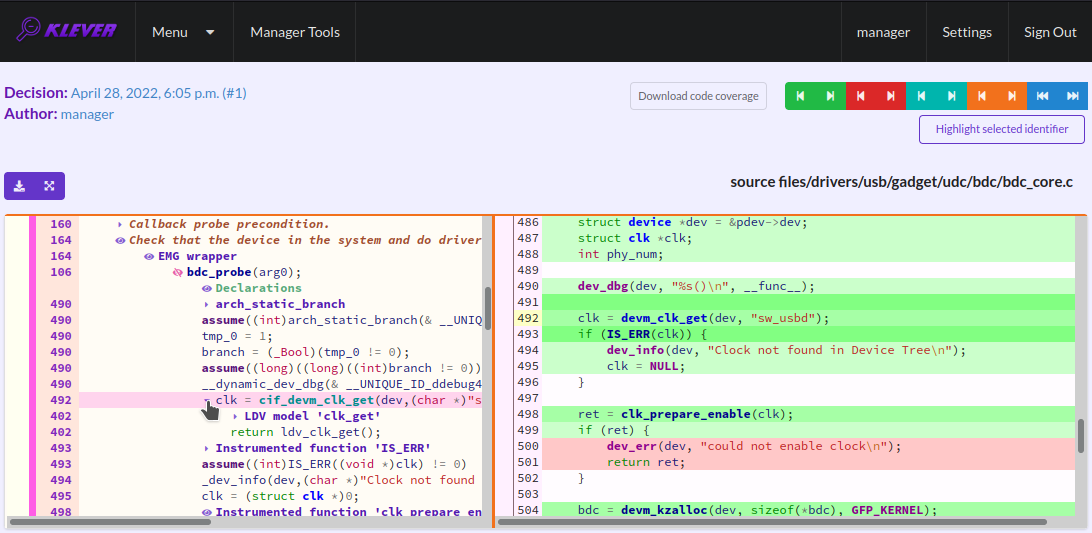The width and height of the screenshot is (1092, 533).
Task: Click 'return ldv_clk_get();' trace line
Action: coord(306,433)
